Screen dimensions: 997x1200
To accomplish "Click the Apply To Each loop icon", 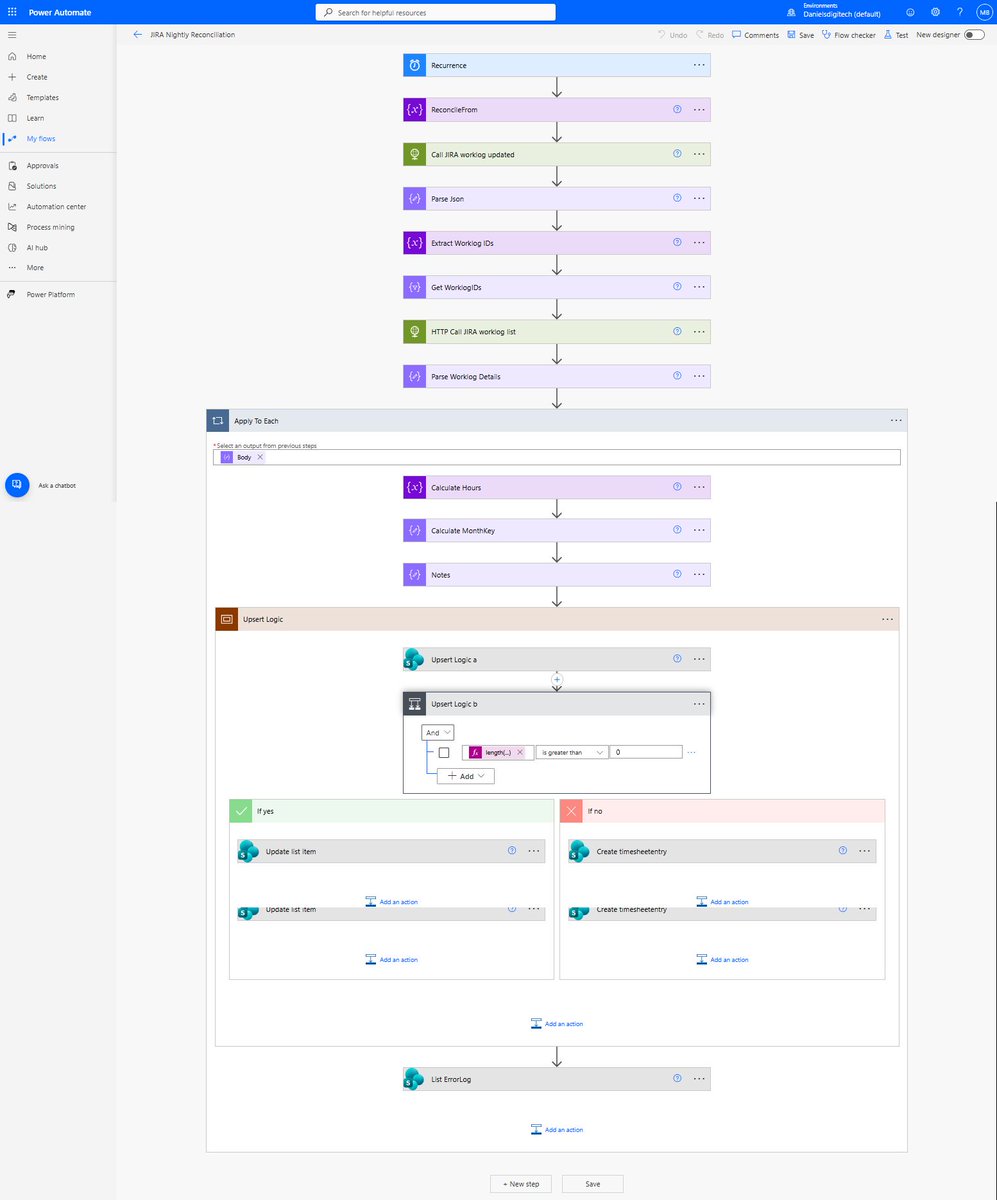I will (x=218, y=421).
